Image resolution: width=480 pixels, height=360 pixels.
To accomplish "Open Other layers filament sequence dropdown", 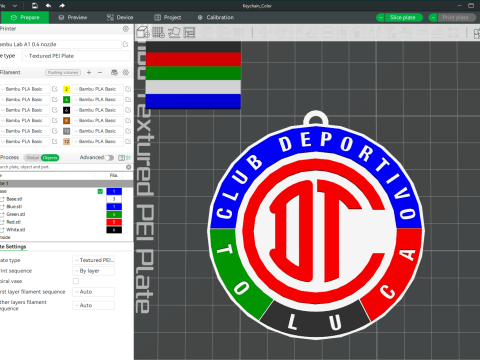I will pos(94,305).
